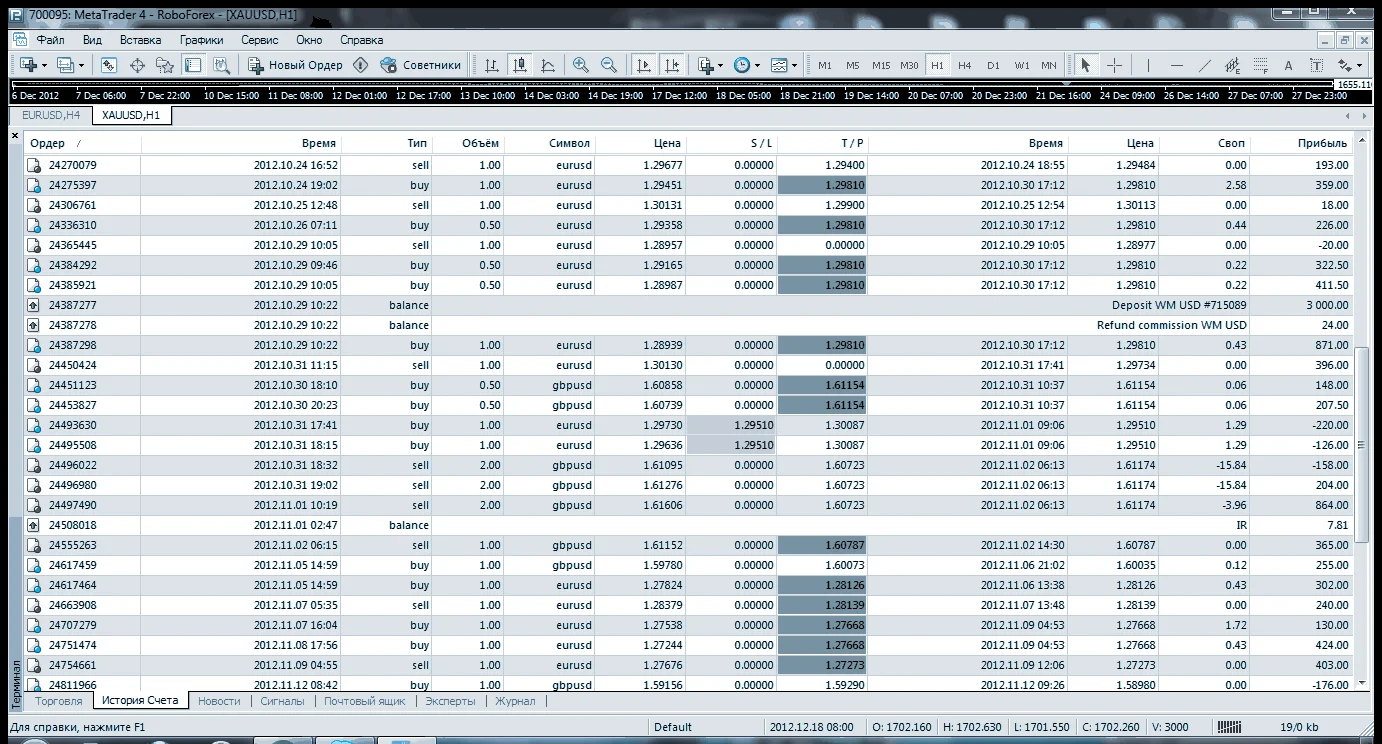This screenshot has width=1382, height=744.
Task: Select the Fibonacci retracement tool
Action: coord(1260,65)
